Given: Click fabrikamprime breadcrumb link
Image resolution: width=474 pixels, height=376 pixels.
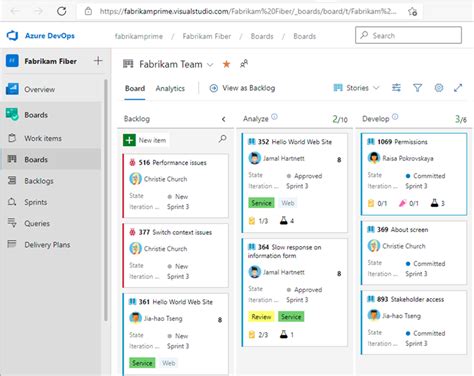Looking at the screenshot, I should pyautogui.click(x=139, y=36).
